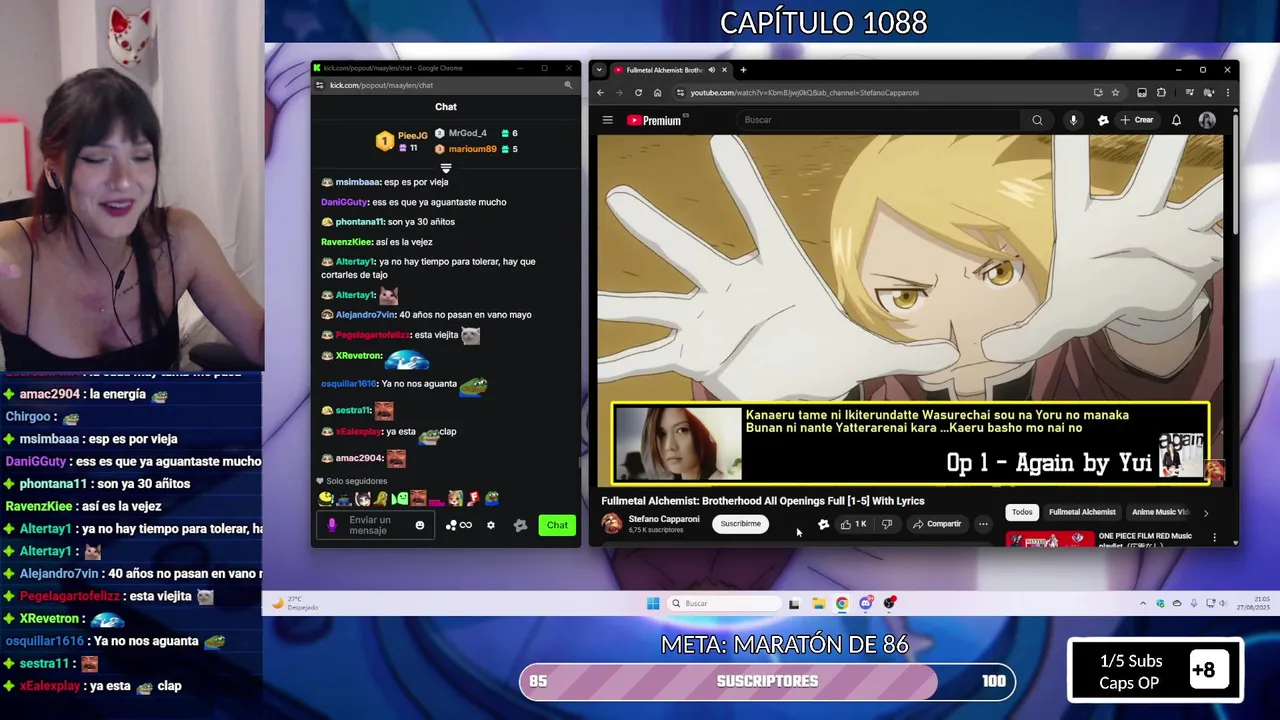This screenshot has height=720, width=1280.
Task: Open weather widget on taskbar
Action: tap(295, 603)
